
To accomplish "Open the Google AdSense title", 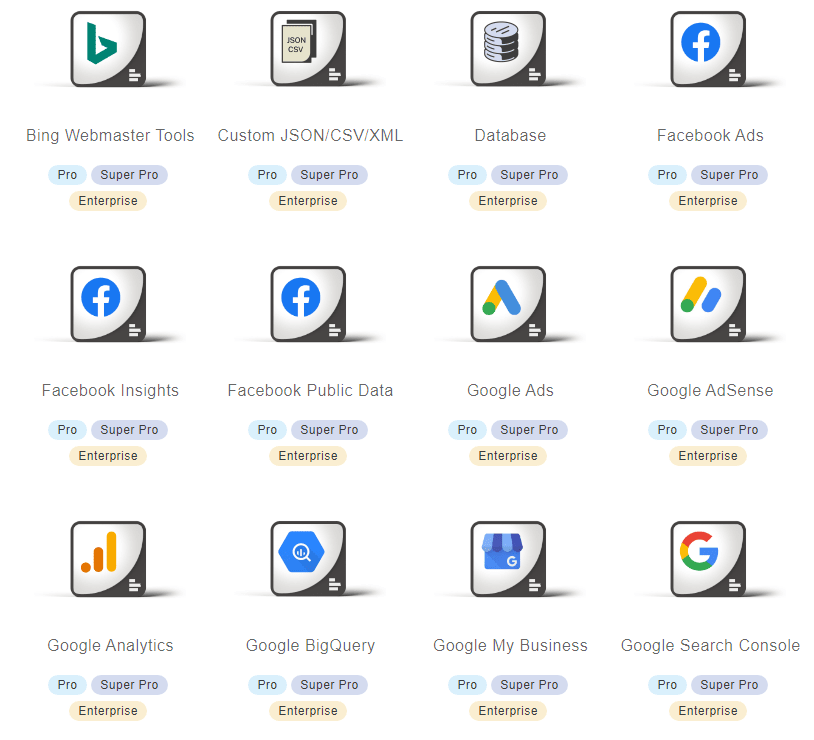I will (x=710, y=391).
